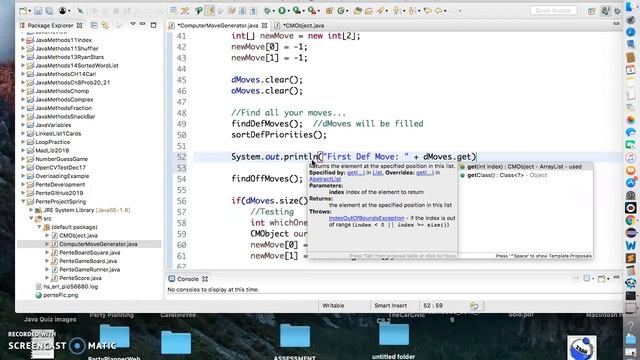Click the Writable status entry

[333, 306]
